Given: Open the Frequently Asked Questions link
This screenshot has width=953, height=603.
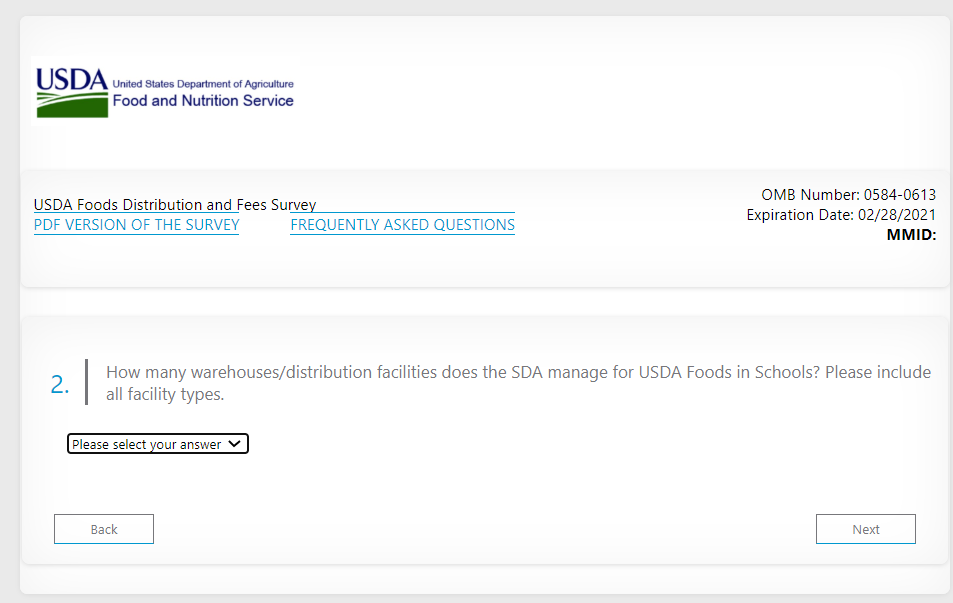Looking at the screenshot, I should tap(402, 225).
